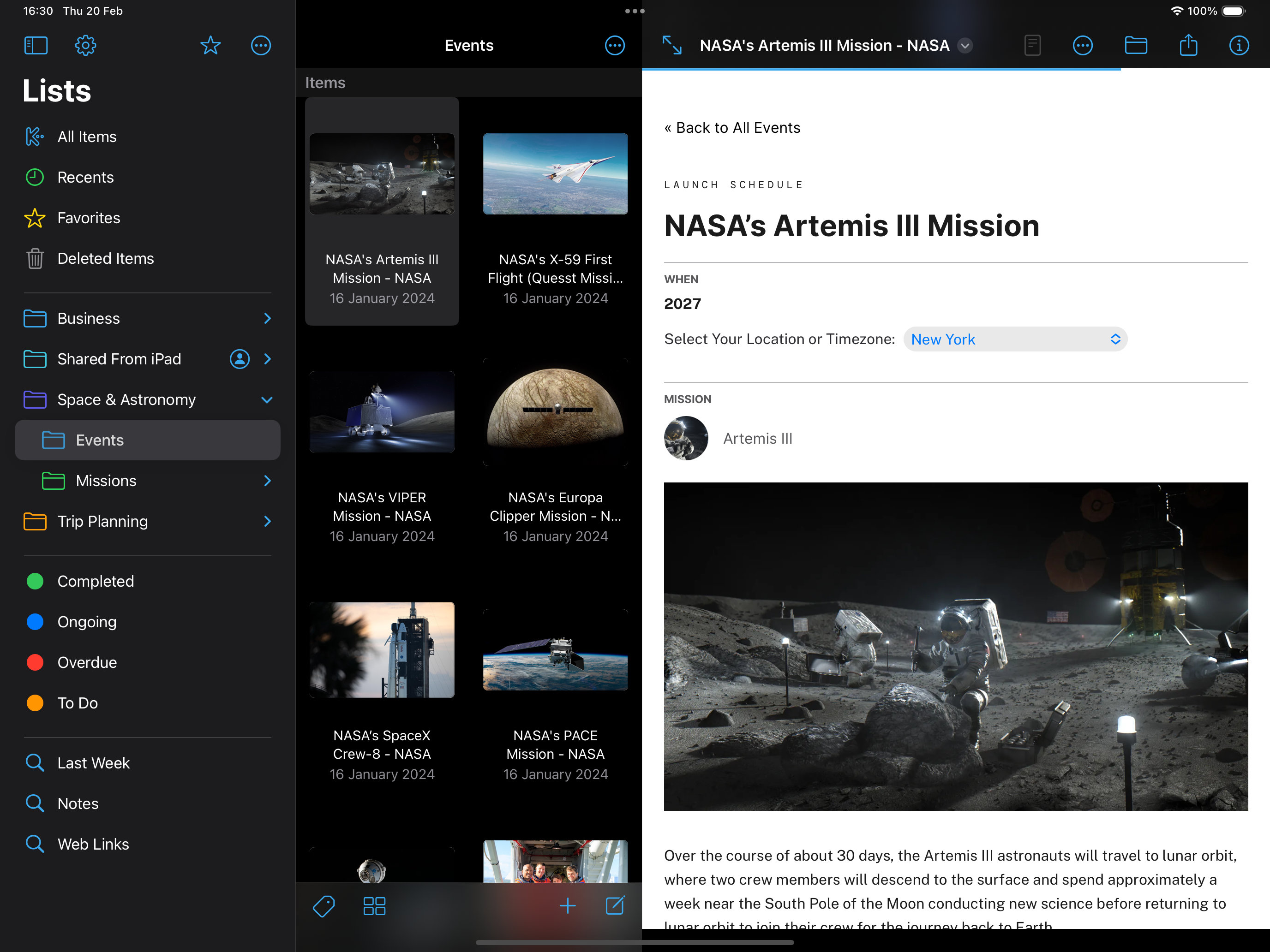Expand the Business folder chevron
The width and height of the screenshot is (1270, 952).
tap(267, 318)
